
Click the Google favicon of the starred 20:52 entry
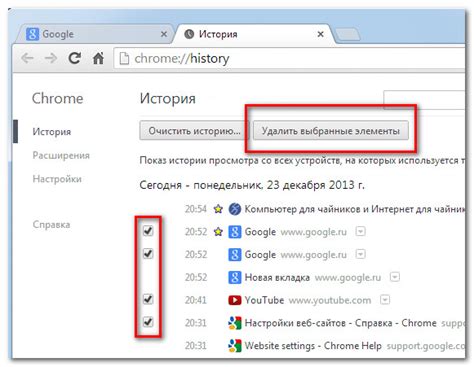point(235,232)
